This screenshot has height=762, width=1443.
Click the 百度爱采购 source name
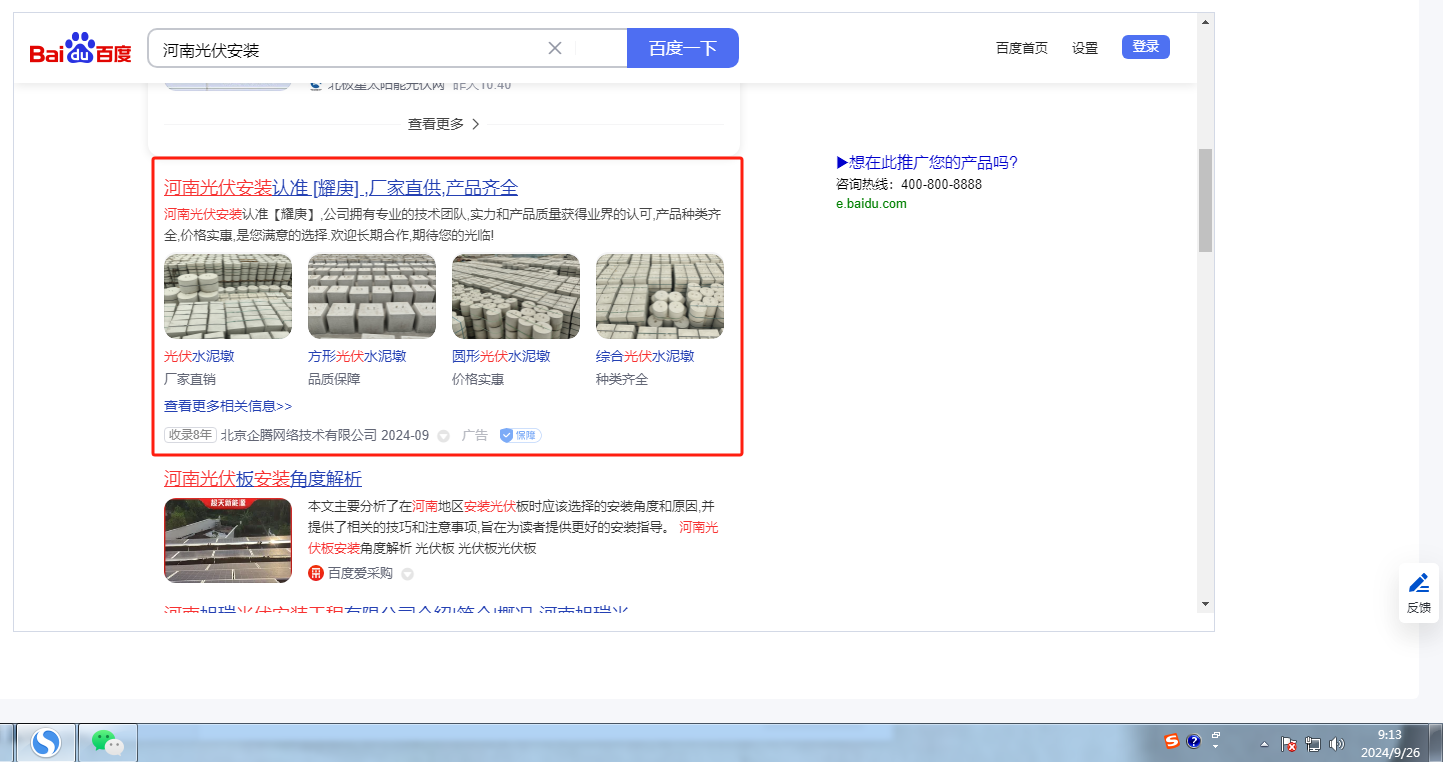[x=360, y=573]
